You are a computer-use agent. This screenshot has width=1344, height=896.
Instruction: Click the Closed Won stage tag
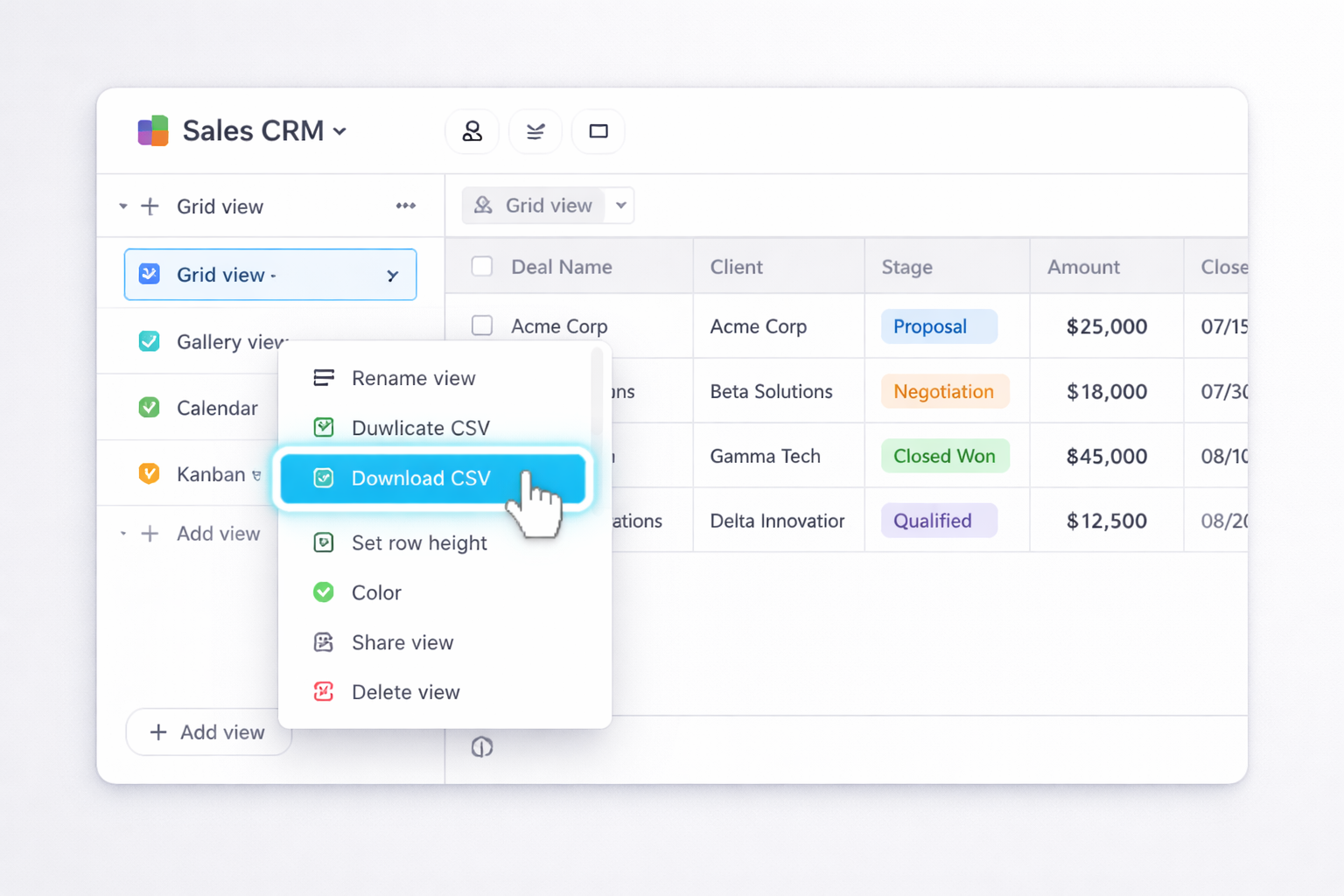[x=945, y=456]
